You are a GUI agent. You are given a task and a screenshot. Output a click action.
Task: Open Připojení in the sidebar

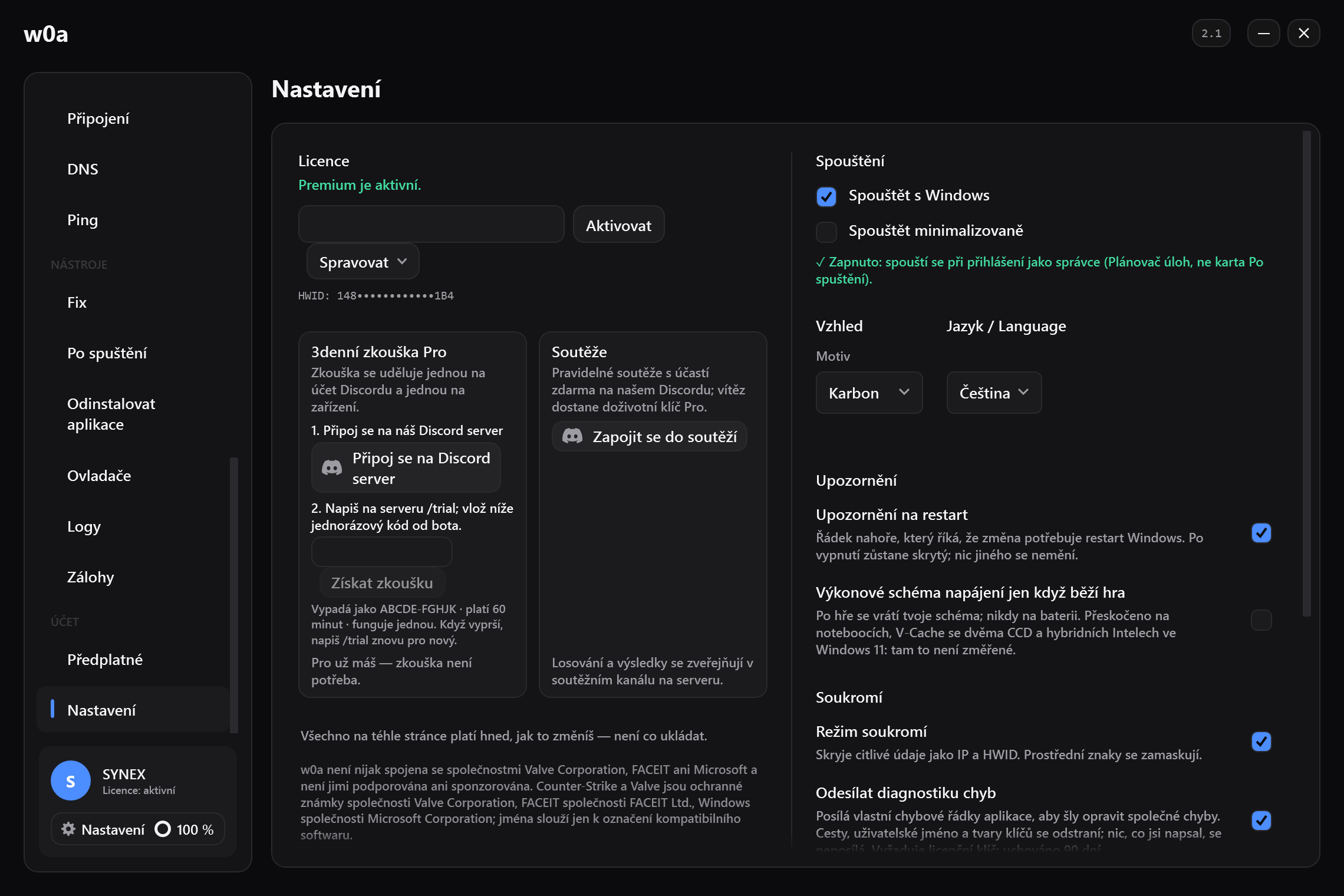pos(133,118)
